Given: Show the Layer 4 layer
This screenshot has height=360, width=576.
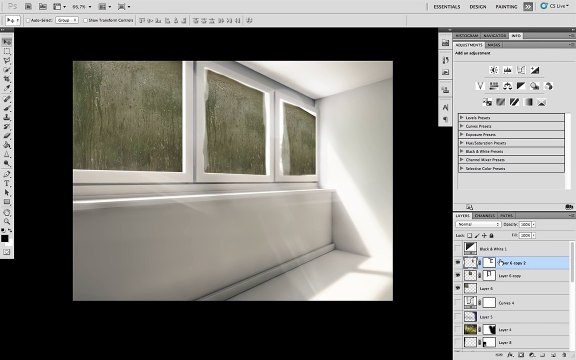Looking at the screenshot, I should tap(458, 330).
